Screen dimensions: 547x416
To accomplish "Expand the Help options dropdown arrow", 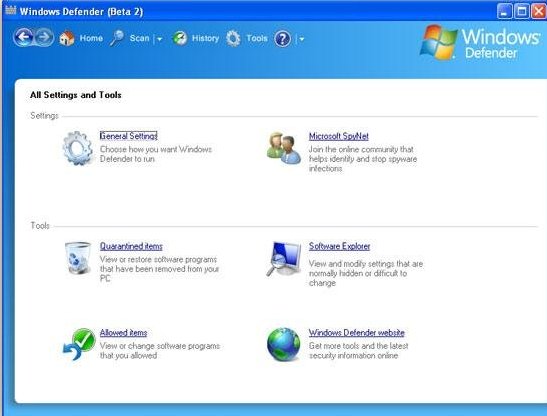I will coord(302,39).
